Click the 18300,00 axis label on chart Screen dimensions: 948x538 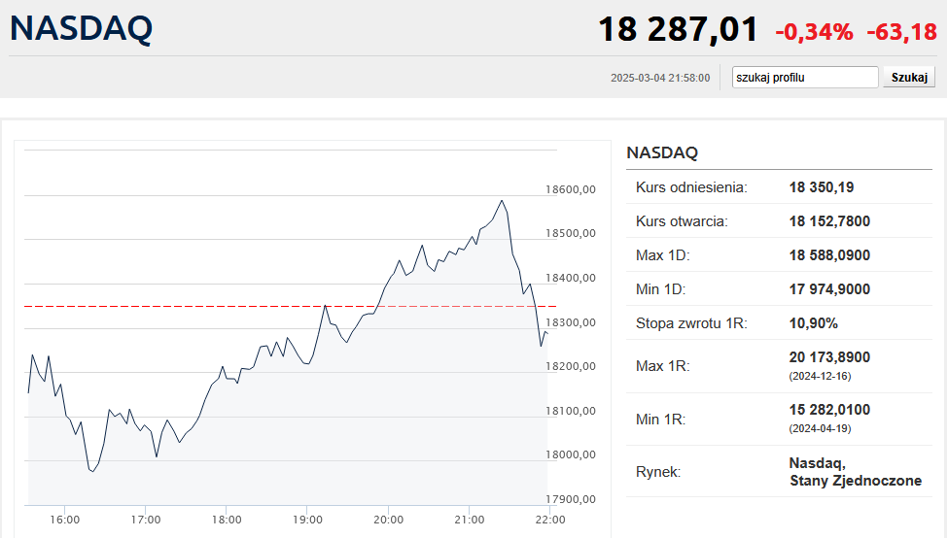tap(570, 322)
